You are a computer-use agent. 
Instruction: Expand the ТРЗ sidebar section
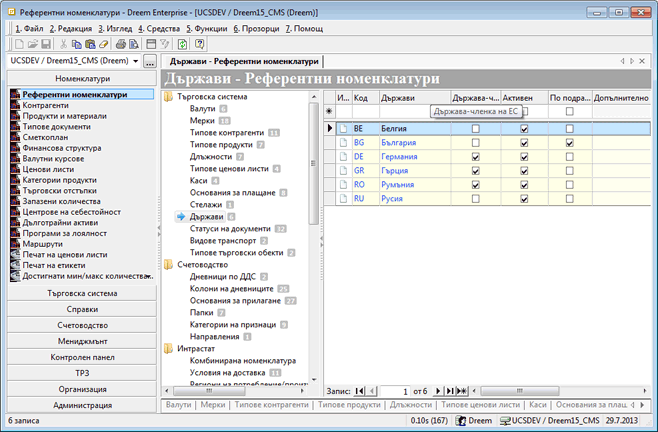pos(82,373)
